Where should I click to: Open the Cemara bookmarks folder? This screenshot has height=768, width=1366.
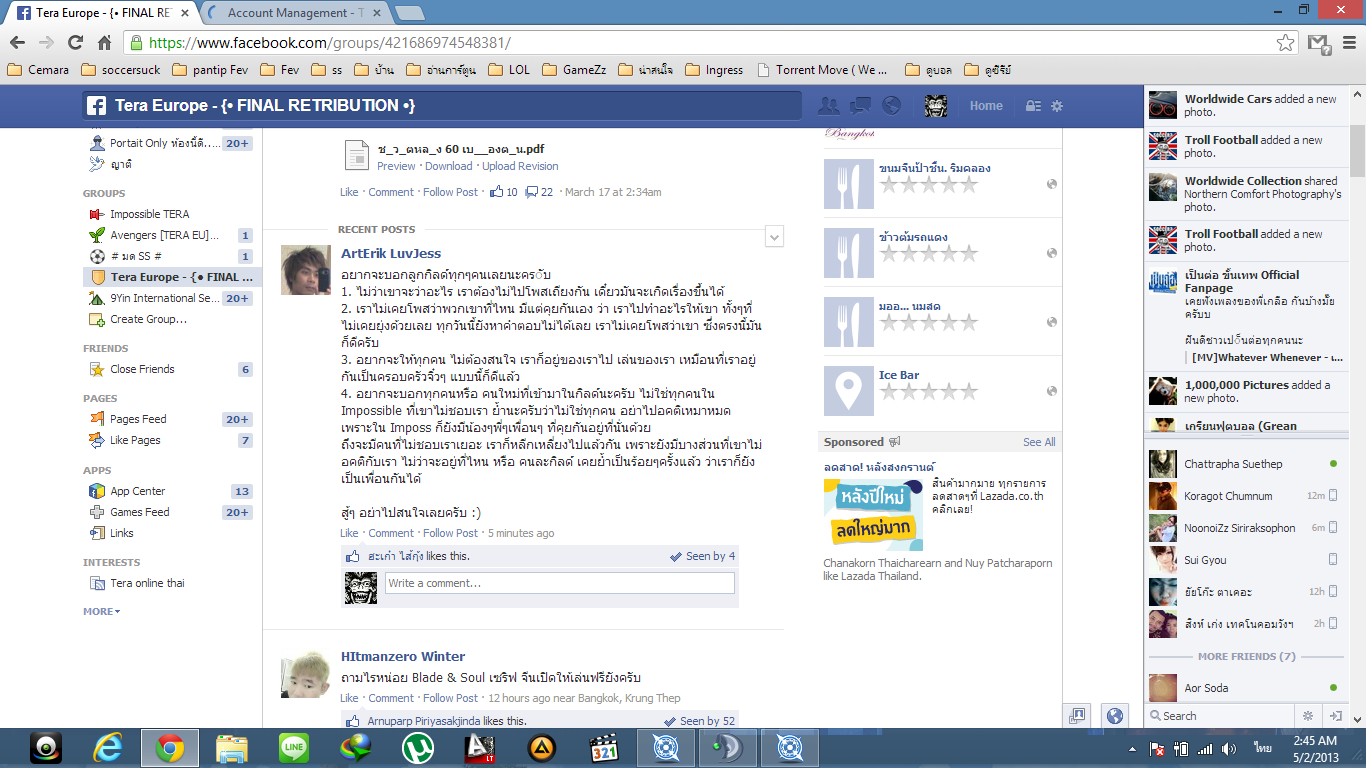(38, 70)
